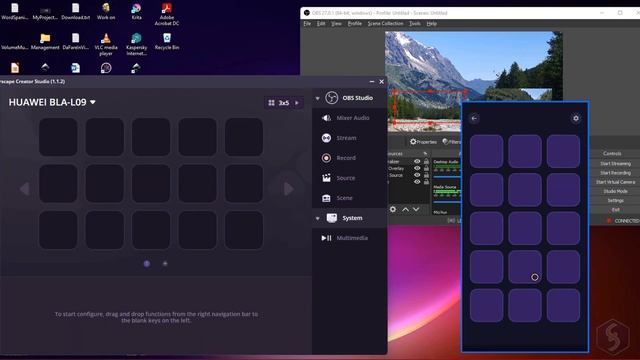Open Adobe Acrobat DC desktop icon
Viewport: 640px width, 360px height.
(167, 14)
